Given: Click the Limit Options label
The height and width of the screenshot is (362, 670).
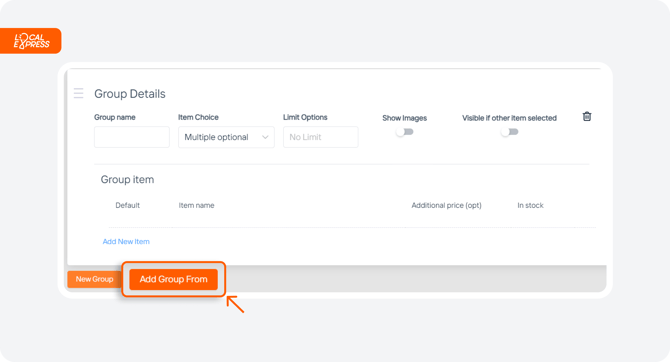Looking at the screenshot, I should [x=305, y=117].
